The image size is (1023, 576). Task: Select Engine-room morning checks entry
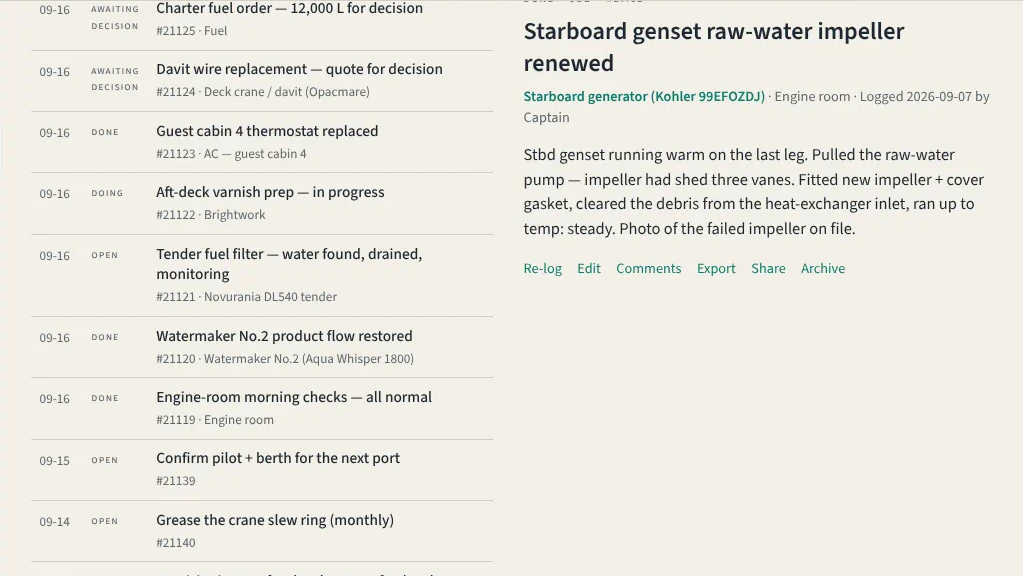(262, 408)
